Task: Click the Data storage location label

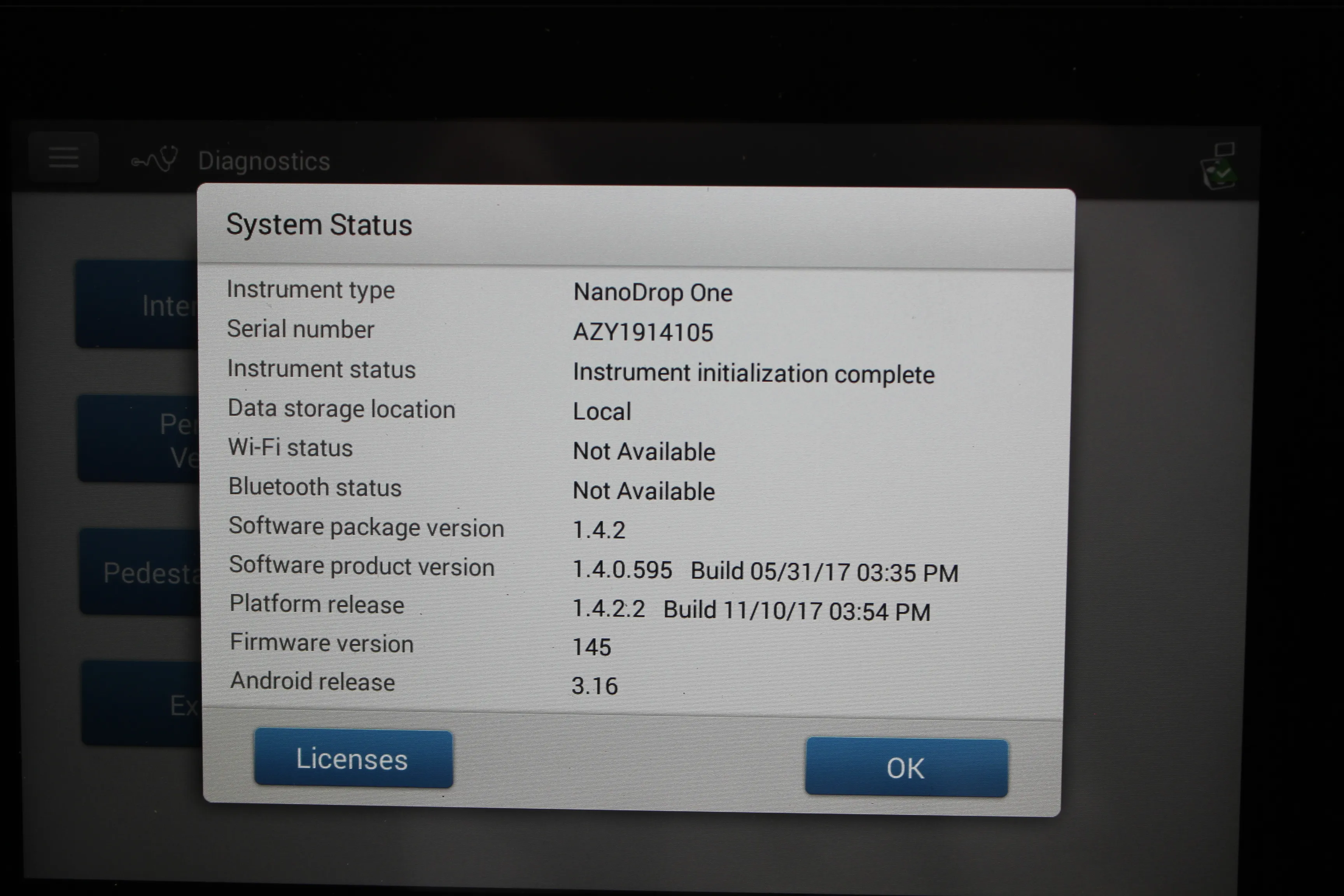Action: [x=341, y=409]
